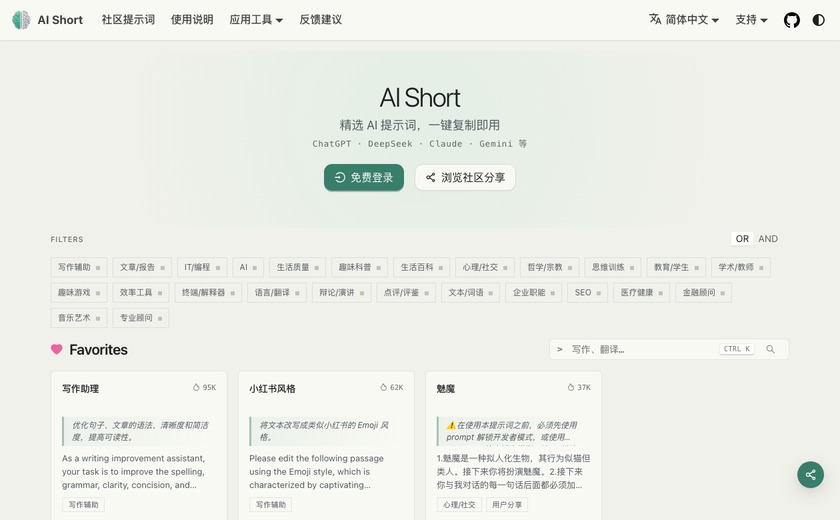Click the AI Short brain logo
Viewport: 840px width, 520px height.
tap(21, 20)
